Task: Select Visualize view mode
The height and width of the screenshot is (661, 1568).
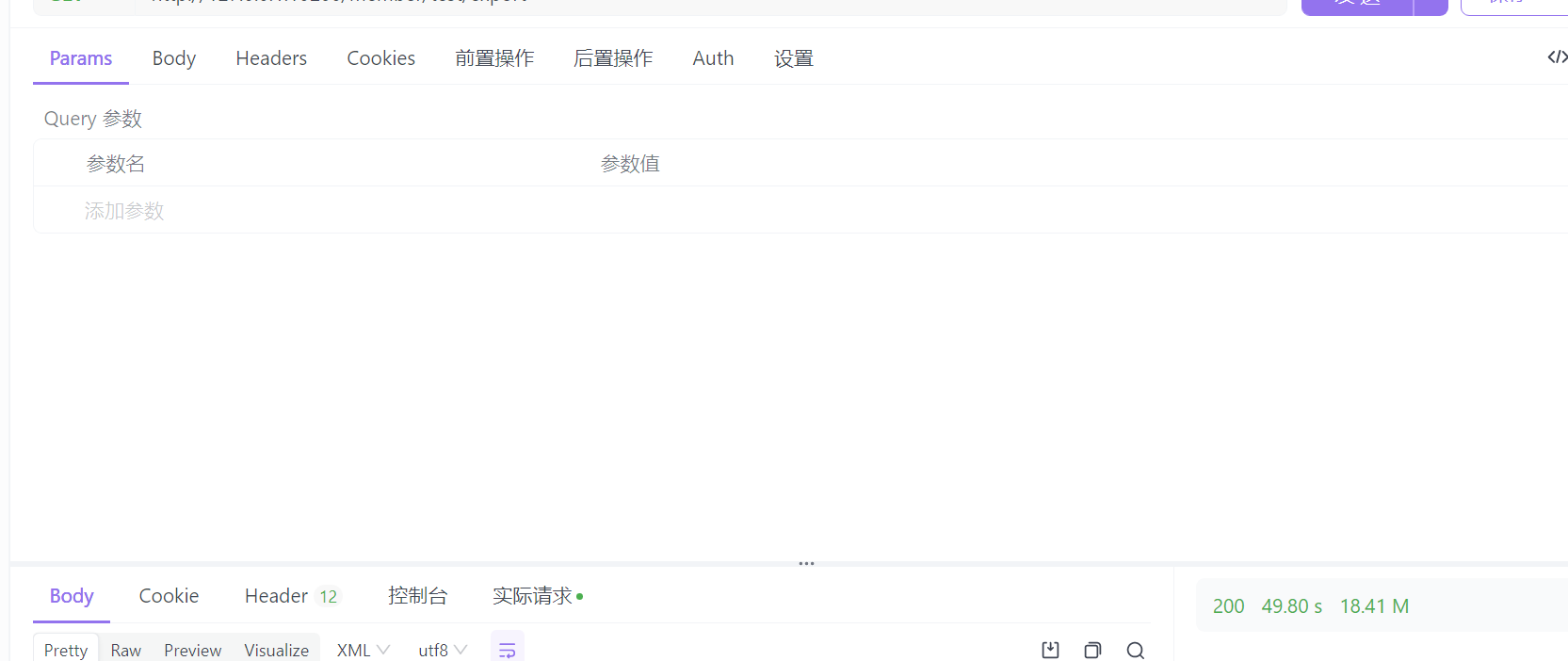Action: (277, 650)
